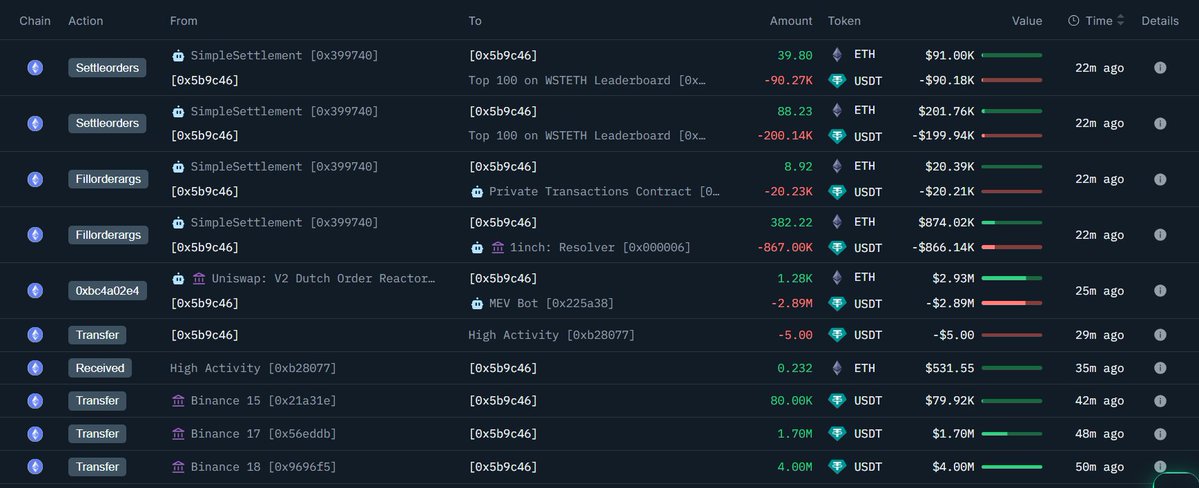Click the Amount column header
1199x488 pixels.
(x=791, y=20)
